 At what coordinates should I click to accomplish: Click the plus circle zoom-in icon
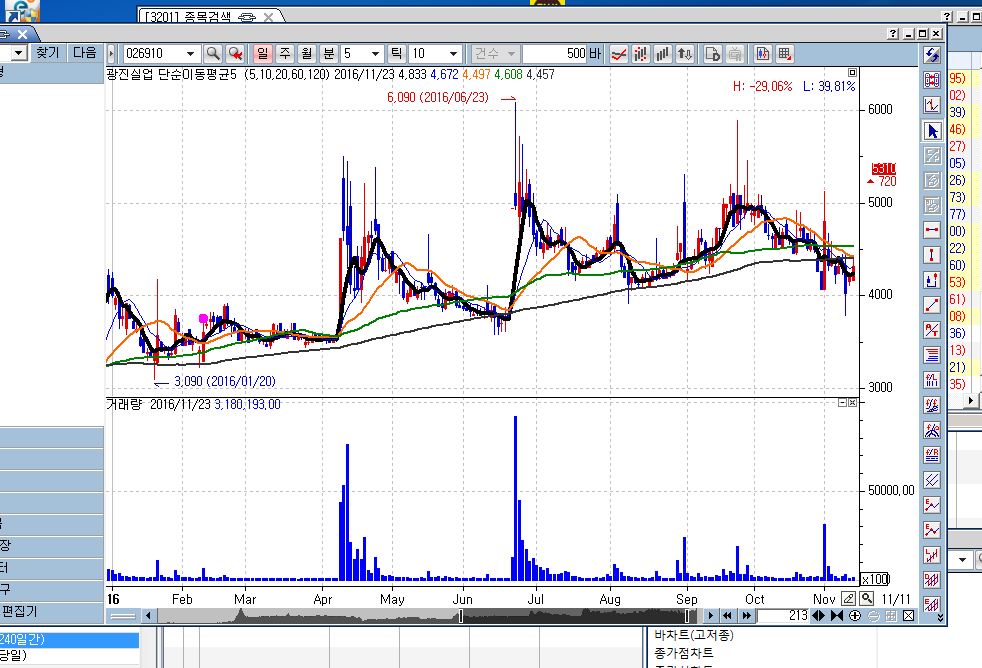click(855, 615)
